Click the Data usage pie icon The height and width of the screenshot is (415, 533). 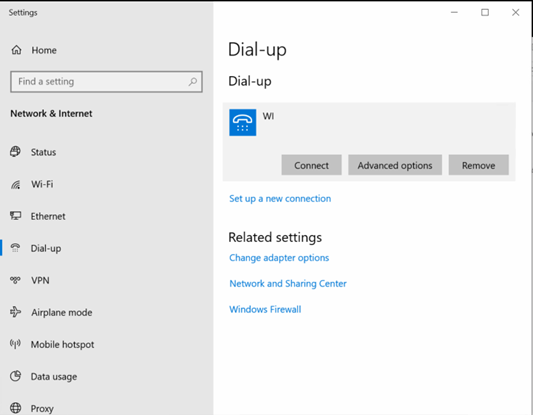click(15, 376)
